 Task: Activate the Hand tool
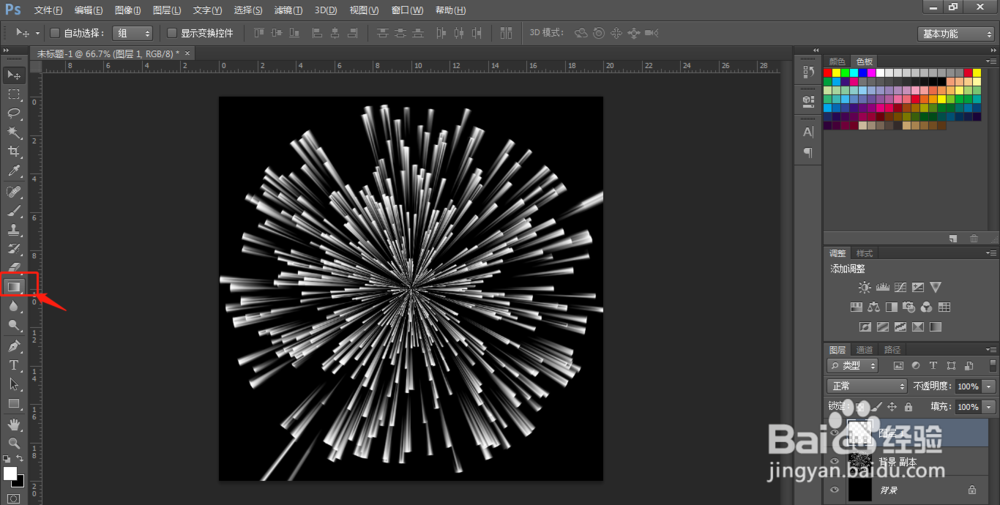(13, 424)
